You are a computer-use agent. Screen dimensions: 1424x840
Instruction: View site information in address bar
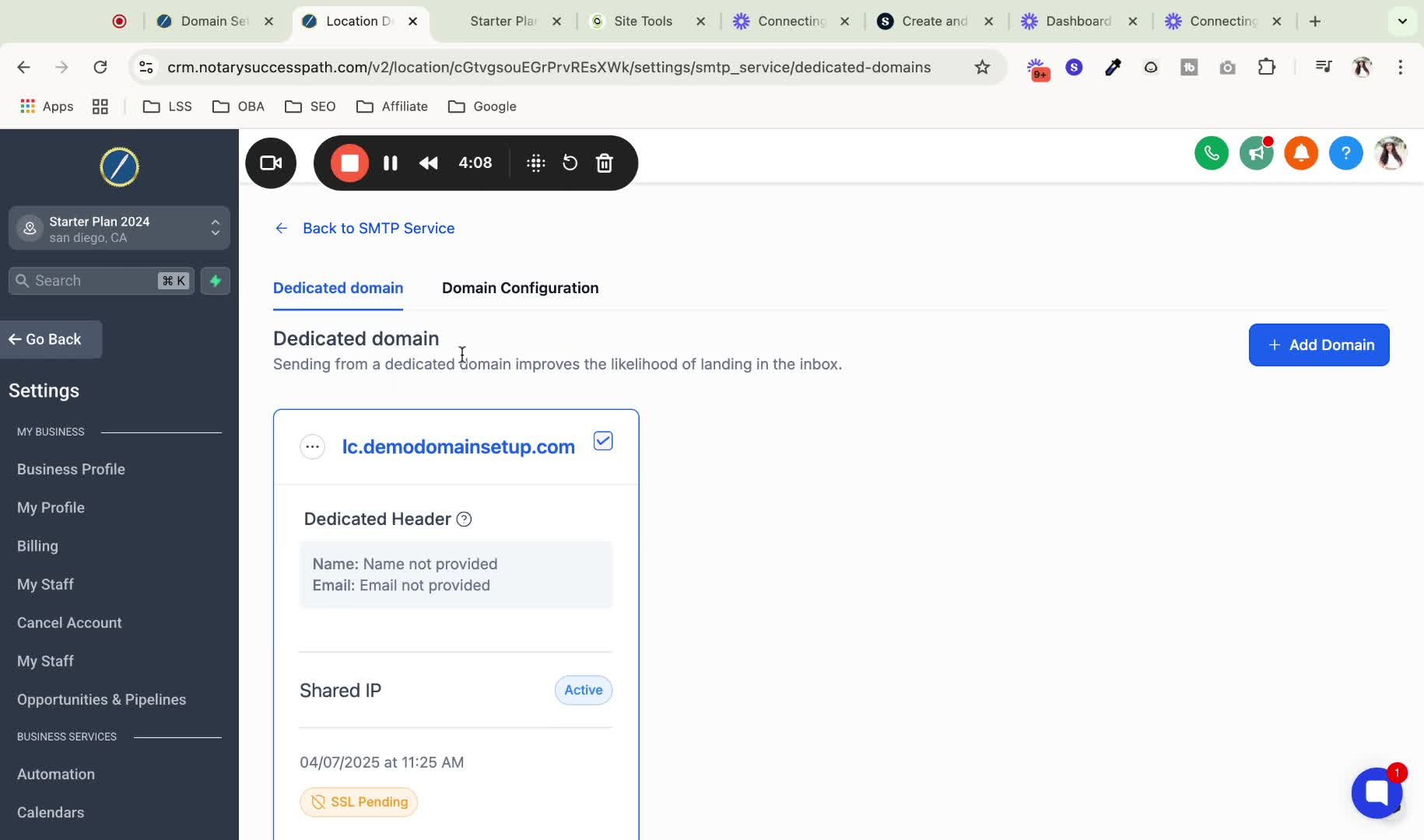pyautogui.click(x=146, y=67)
